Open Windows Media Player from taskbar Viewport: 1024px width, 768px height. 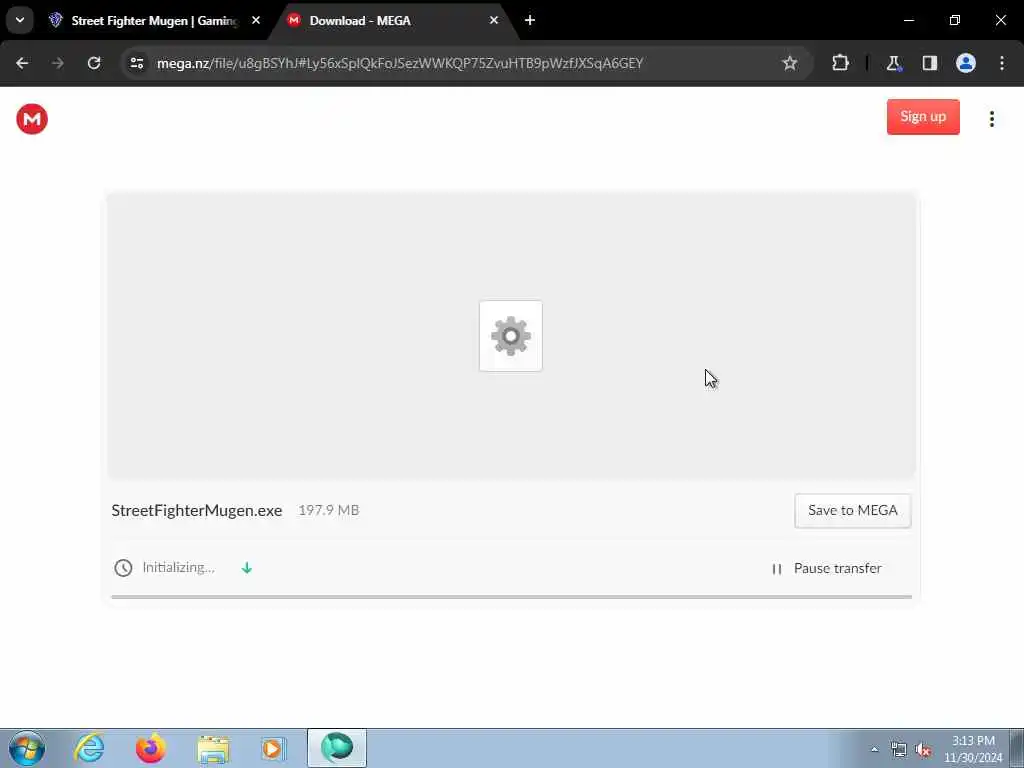274,748
